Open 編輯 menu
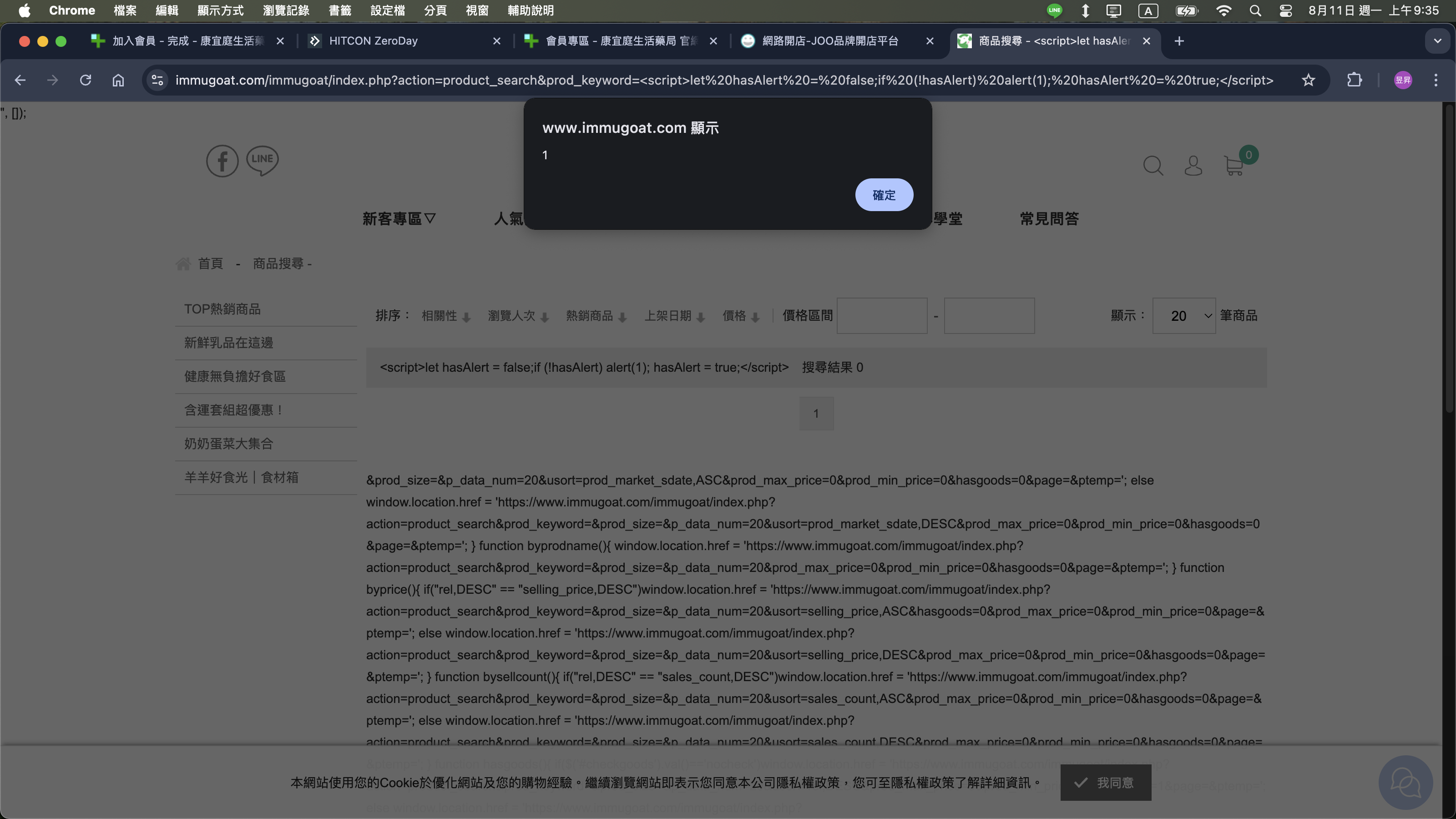Viewport: 1456px width, 819px height. 167,10
